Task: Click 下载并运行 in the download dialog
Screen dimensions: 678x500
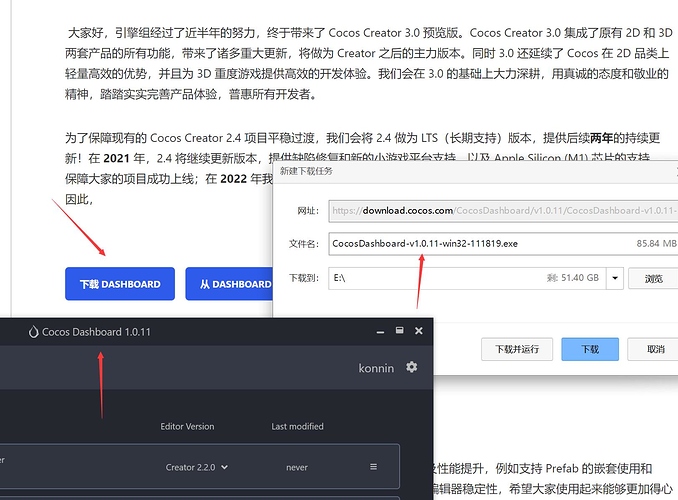Action: coord(517,349)
